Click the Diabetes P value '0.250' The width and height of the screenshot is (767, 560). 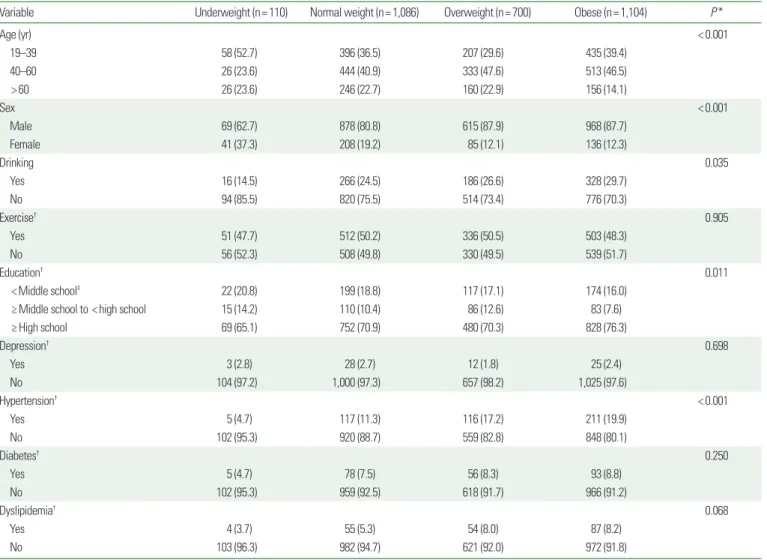[717, 456]
